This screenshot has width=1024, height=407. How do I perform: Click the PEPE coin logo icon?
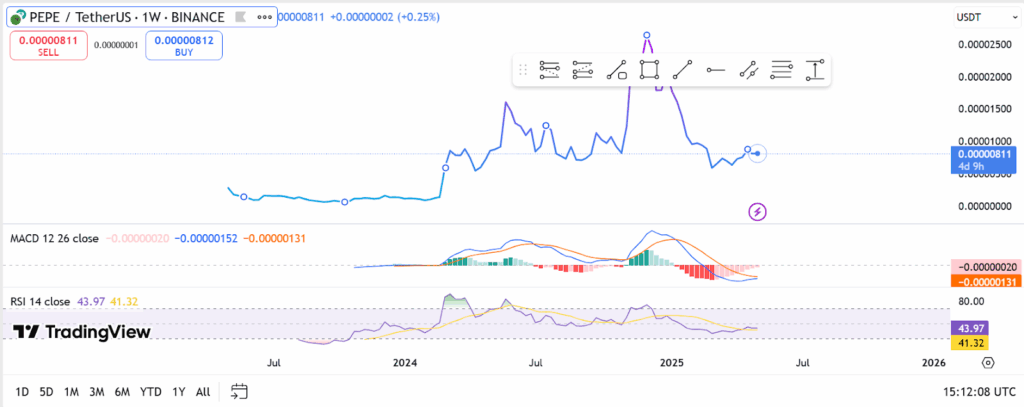click(x=18, y=17)
